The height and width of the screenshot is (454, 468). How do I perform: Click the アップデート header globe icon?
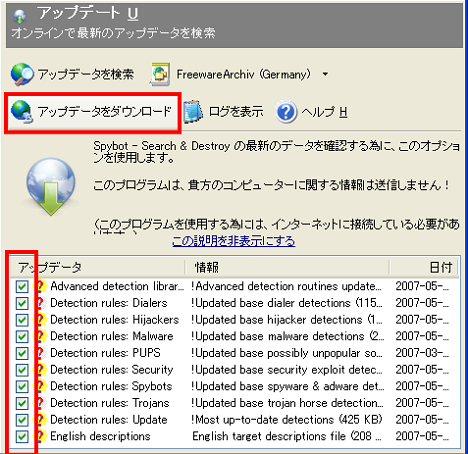pos(20,16)
